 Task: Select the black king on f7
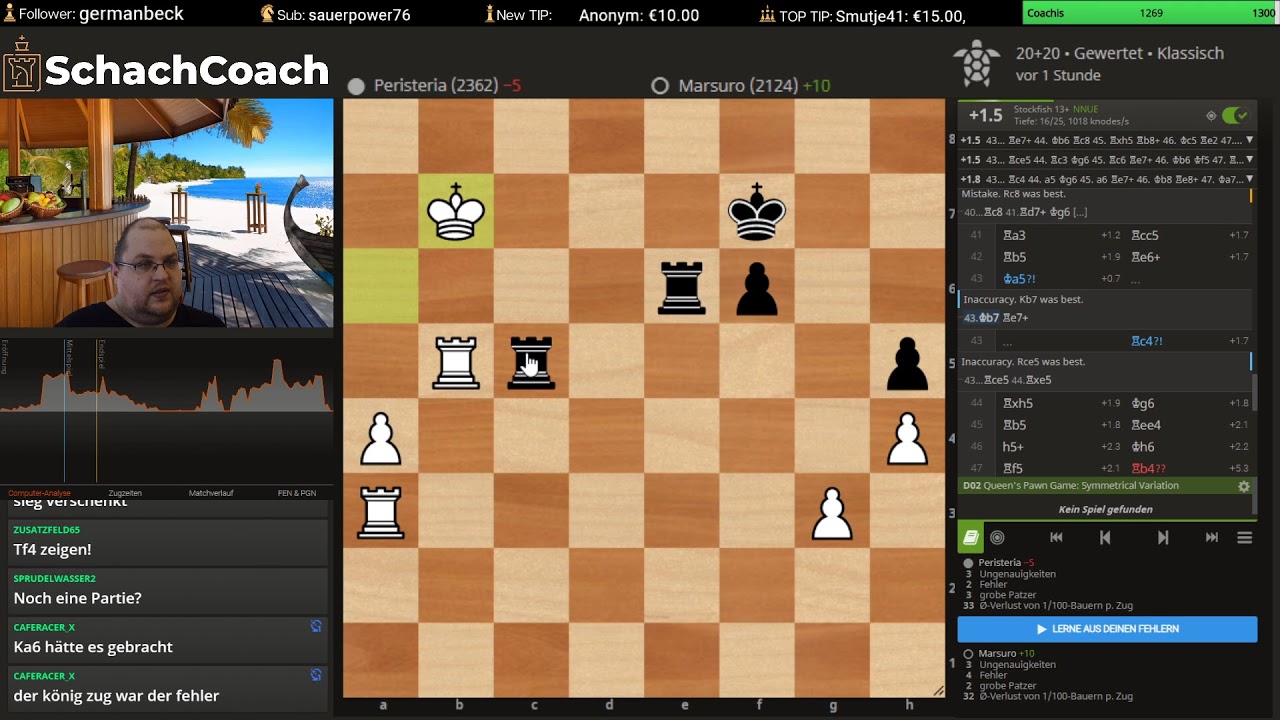coord(757,211)
